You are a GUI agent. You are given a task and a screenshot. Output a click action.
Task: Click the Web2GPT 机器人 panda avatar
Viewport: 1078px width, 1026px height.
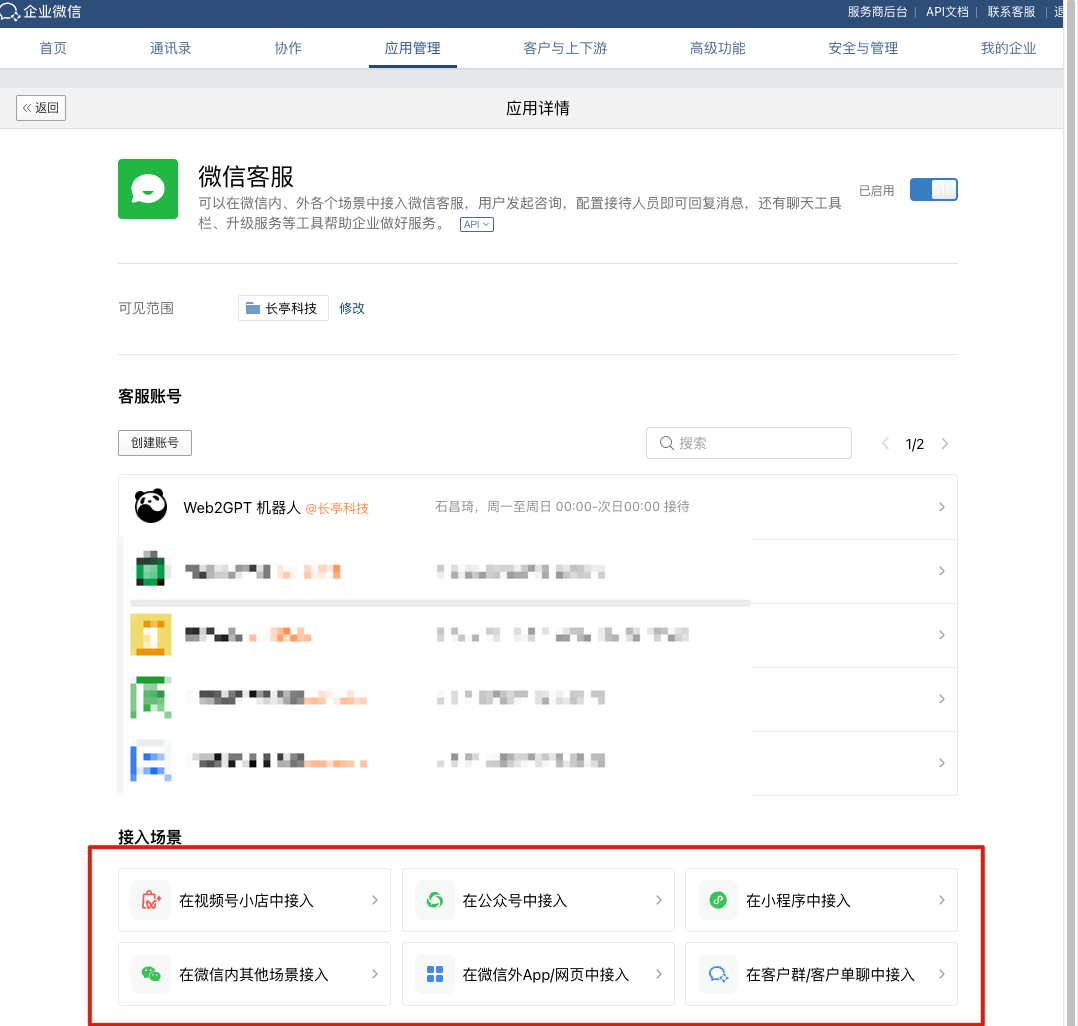pos(151,507)
